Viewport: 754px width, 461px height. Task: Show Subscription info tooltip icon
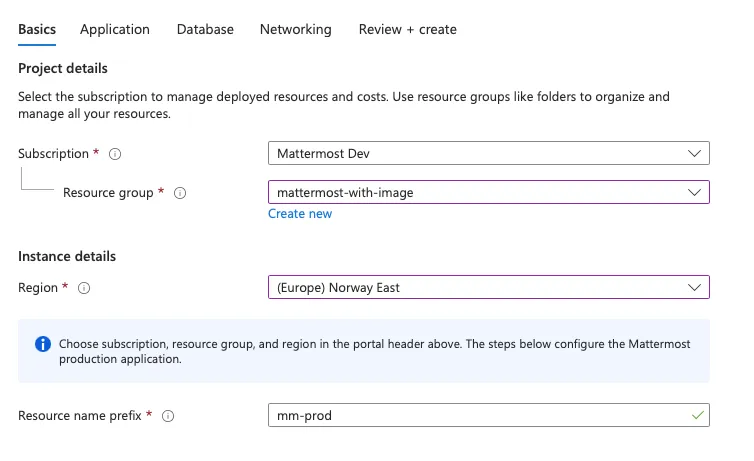115,154
